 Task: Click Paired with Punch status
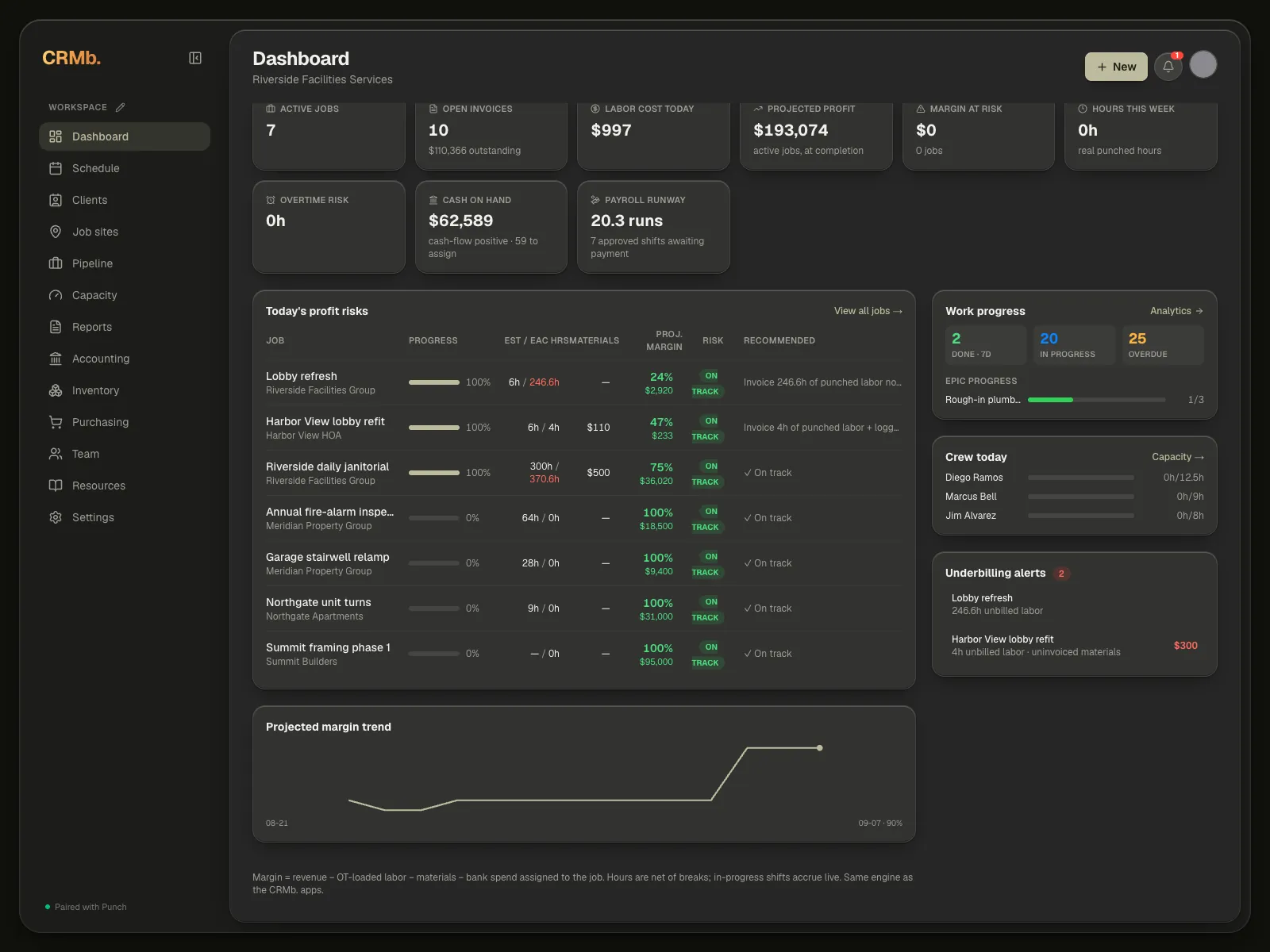86,907
